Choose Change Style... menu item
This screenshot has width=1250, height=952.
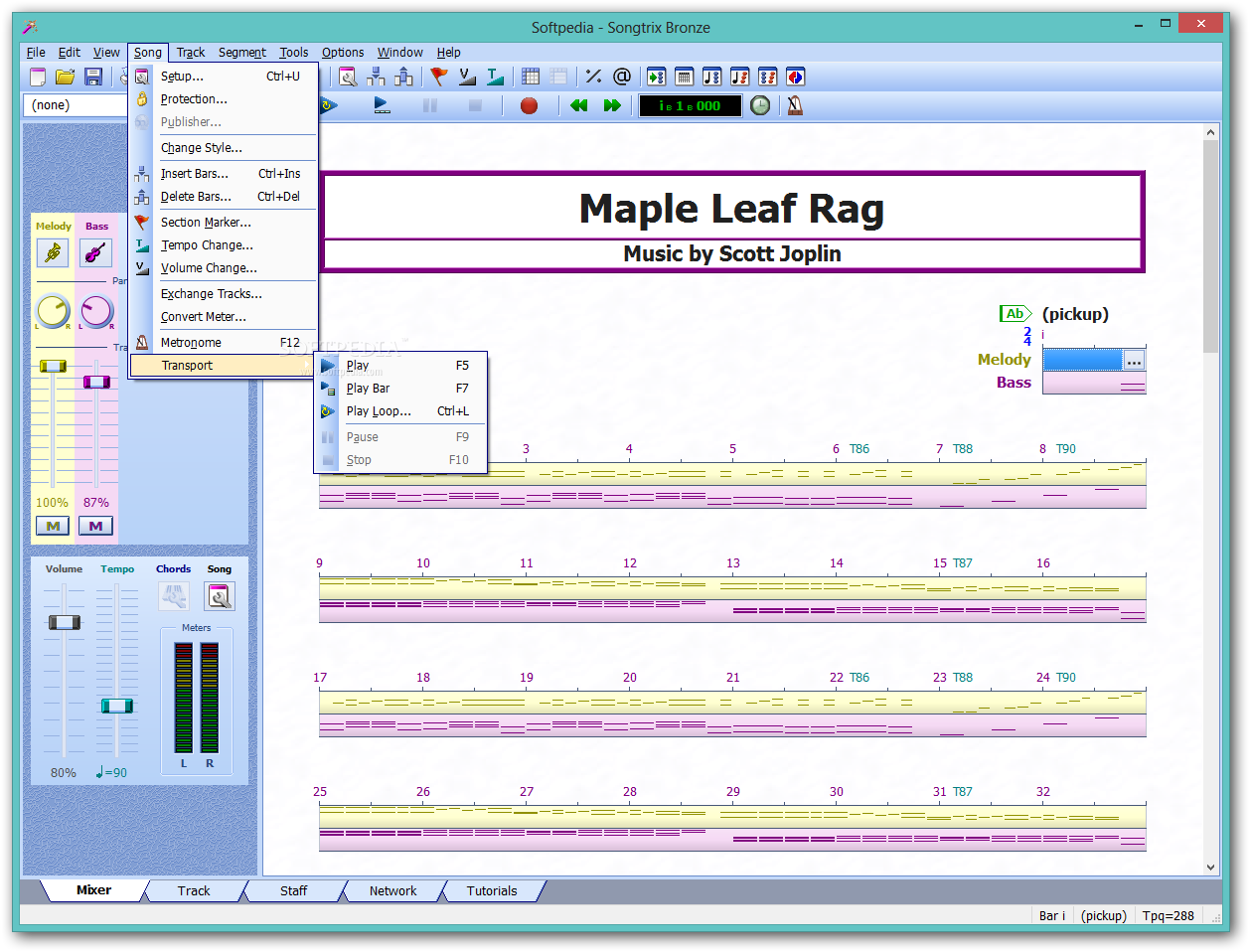(224, 148)
